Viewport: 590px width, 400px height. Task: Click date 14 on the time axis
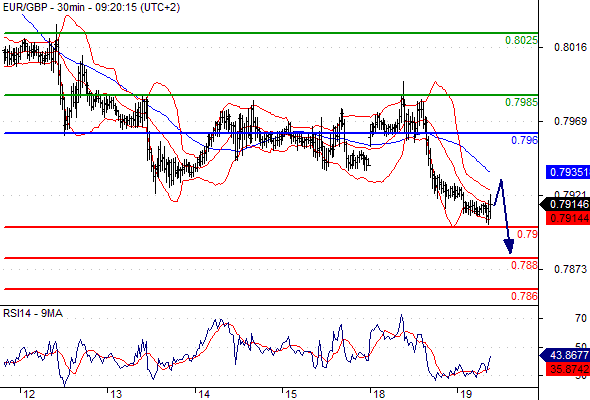point(204,394)
